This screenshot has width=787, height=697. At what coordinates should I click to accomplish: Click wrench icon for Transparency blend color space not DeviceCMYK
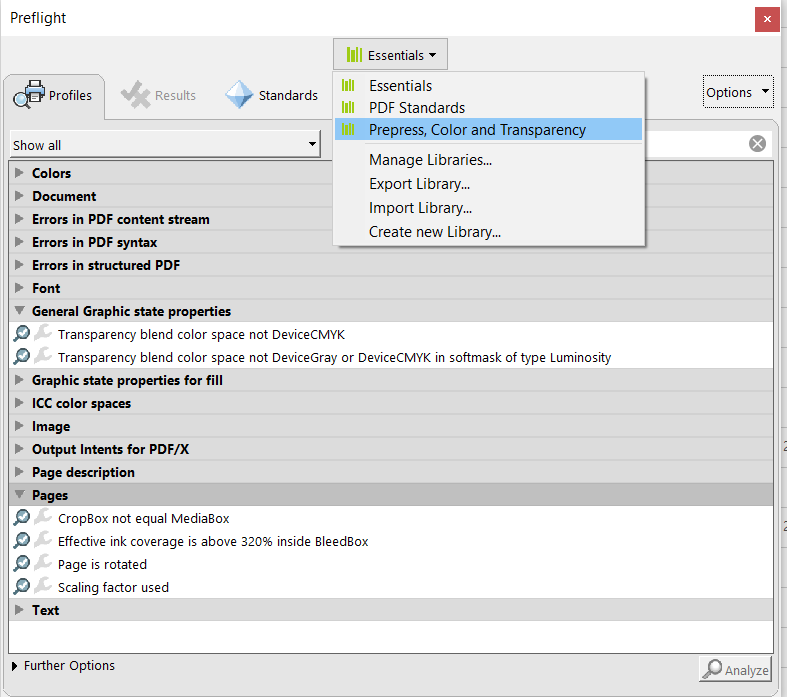tap(43, 333)
